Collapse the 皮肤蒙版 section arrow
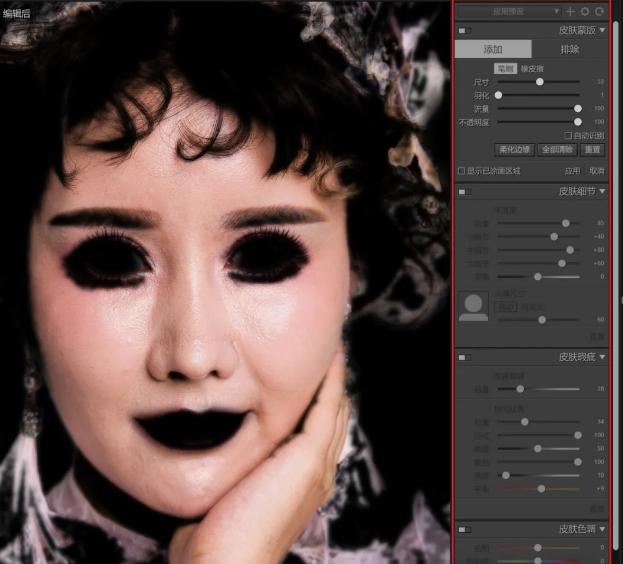Image resolution: width=623 pixels, height=564 pixels. pyautogui.click(x=603, y=31)
